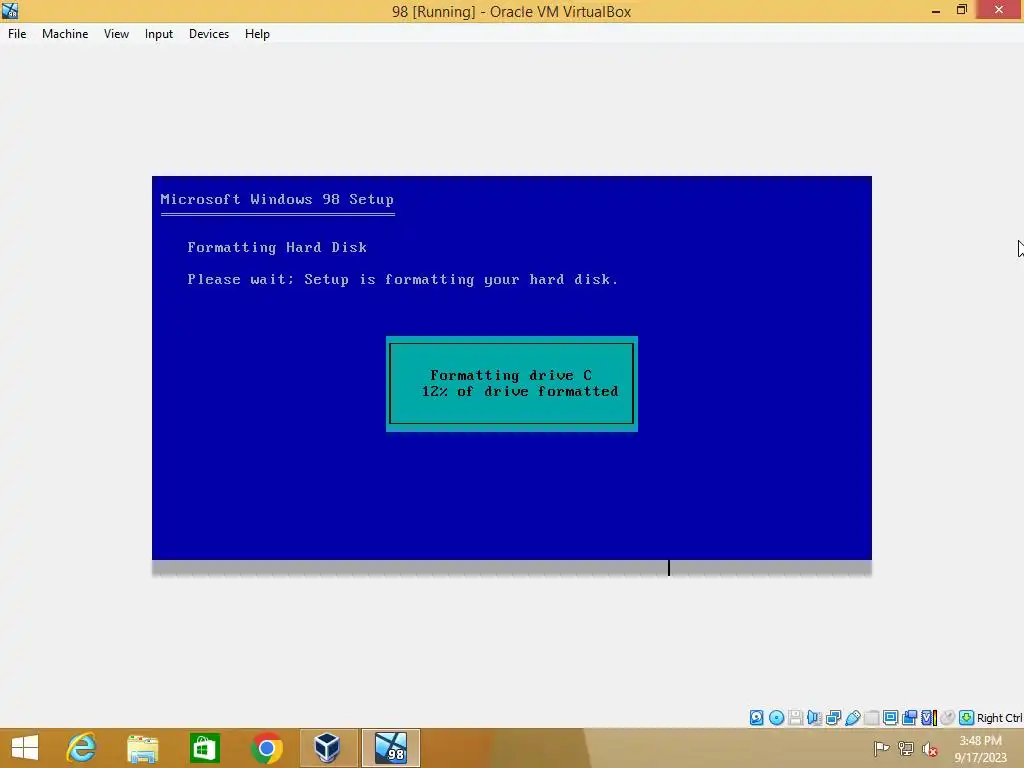
Task: Launch Google Chrome from taskbar
Action: tap(266, 748)
